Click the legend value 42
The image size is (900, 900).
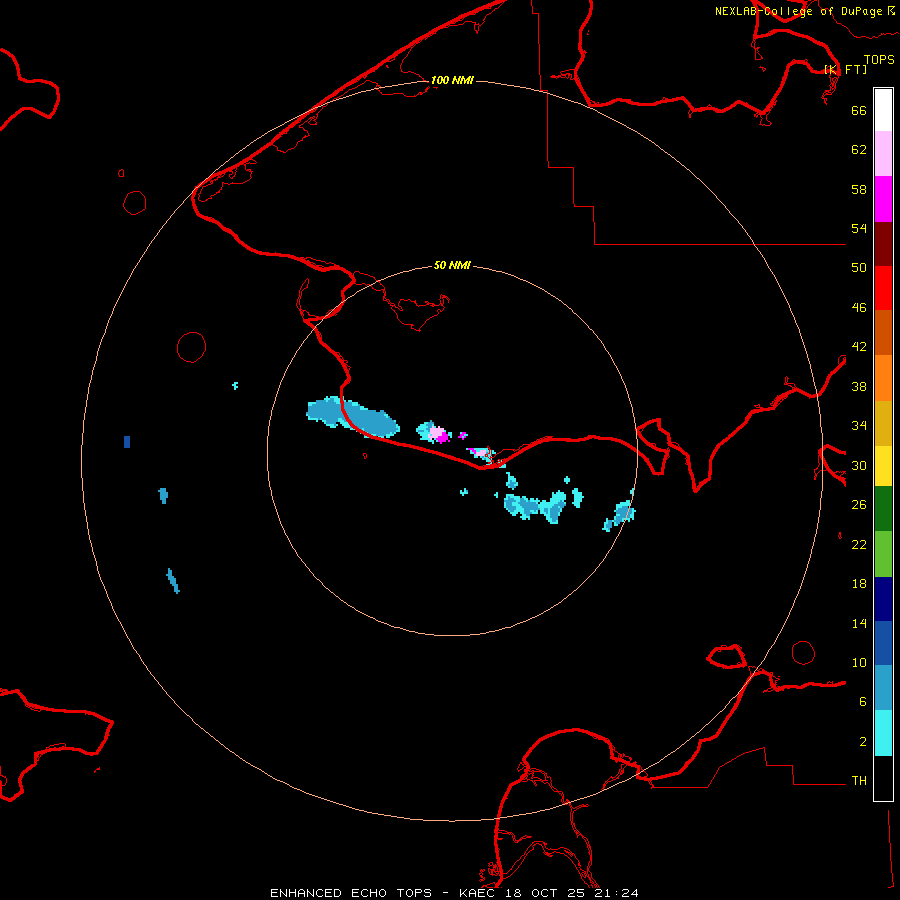pos(859,346)
